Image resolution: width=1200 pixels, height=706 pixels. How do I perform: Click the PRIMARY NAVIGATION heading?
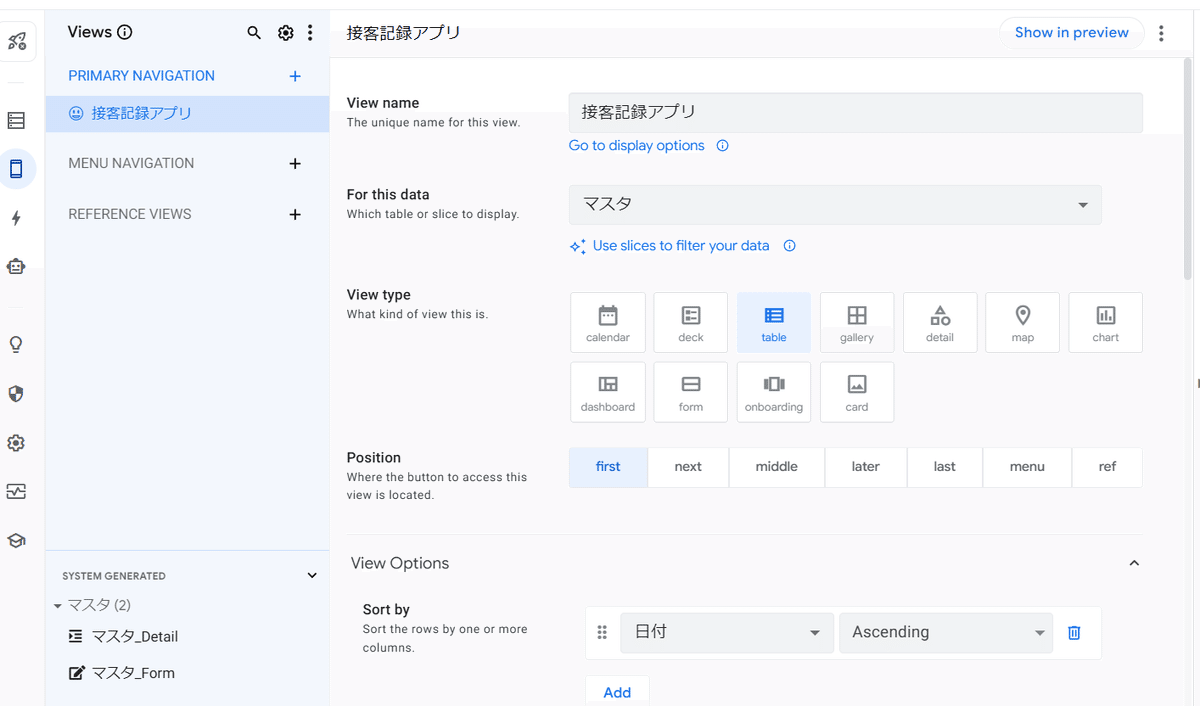click(x=141, y=76)
